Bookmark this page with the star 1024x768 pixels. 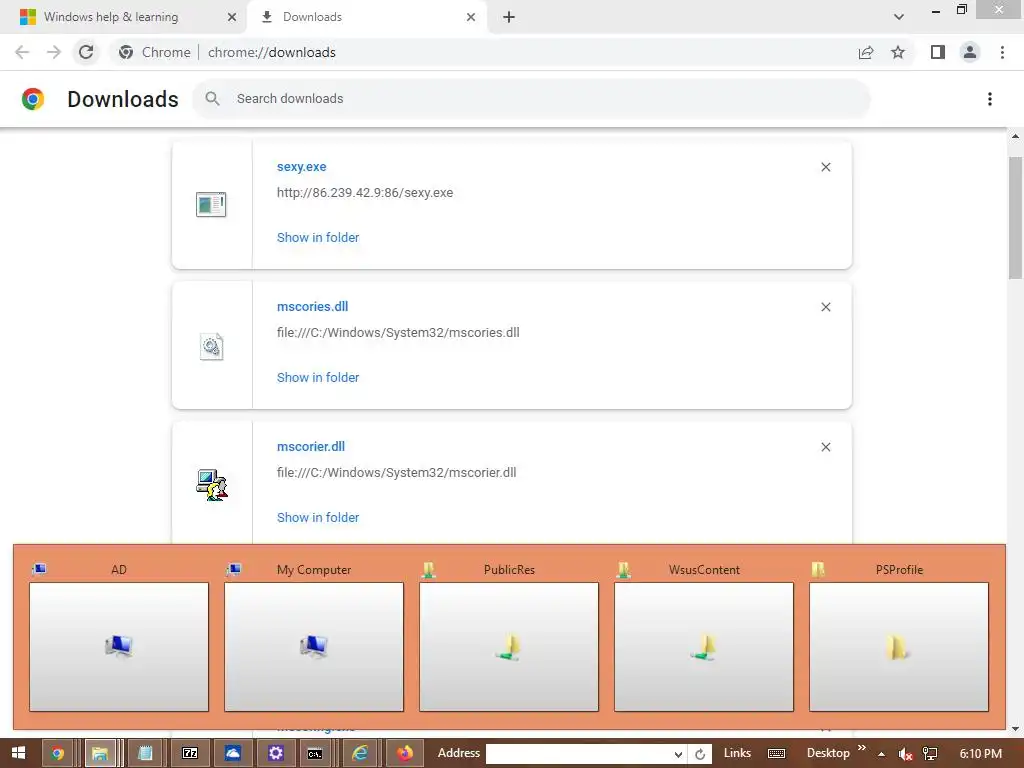(898, 52)
